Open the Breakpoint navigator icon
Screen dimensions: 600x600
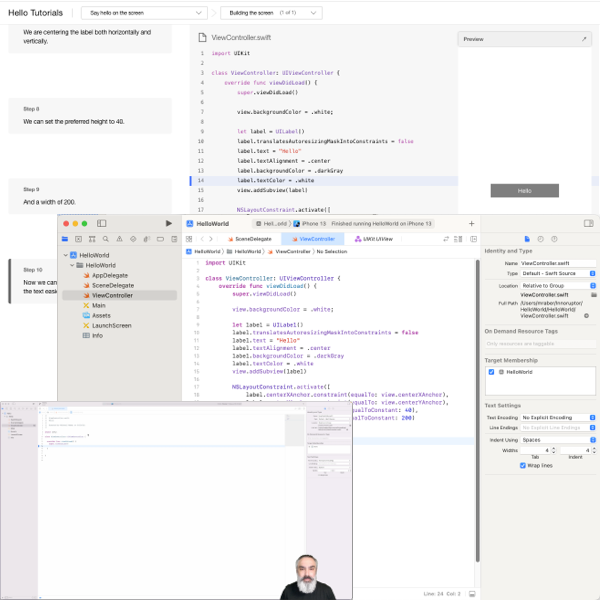[x=160, y=239]
